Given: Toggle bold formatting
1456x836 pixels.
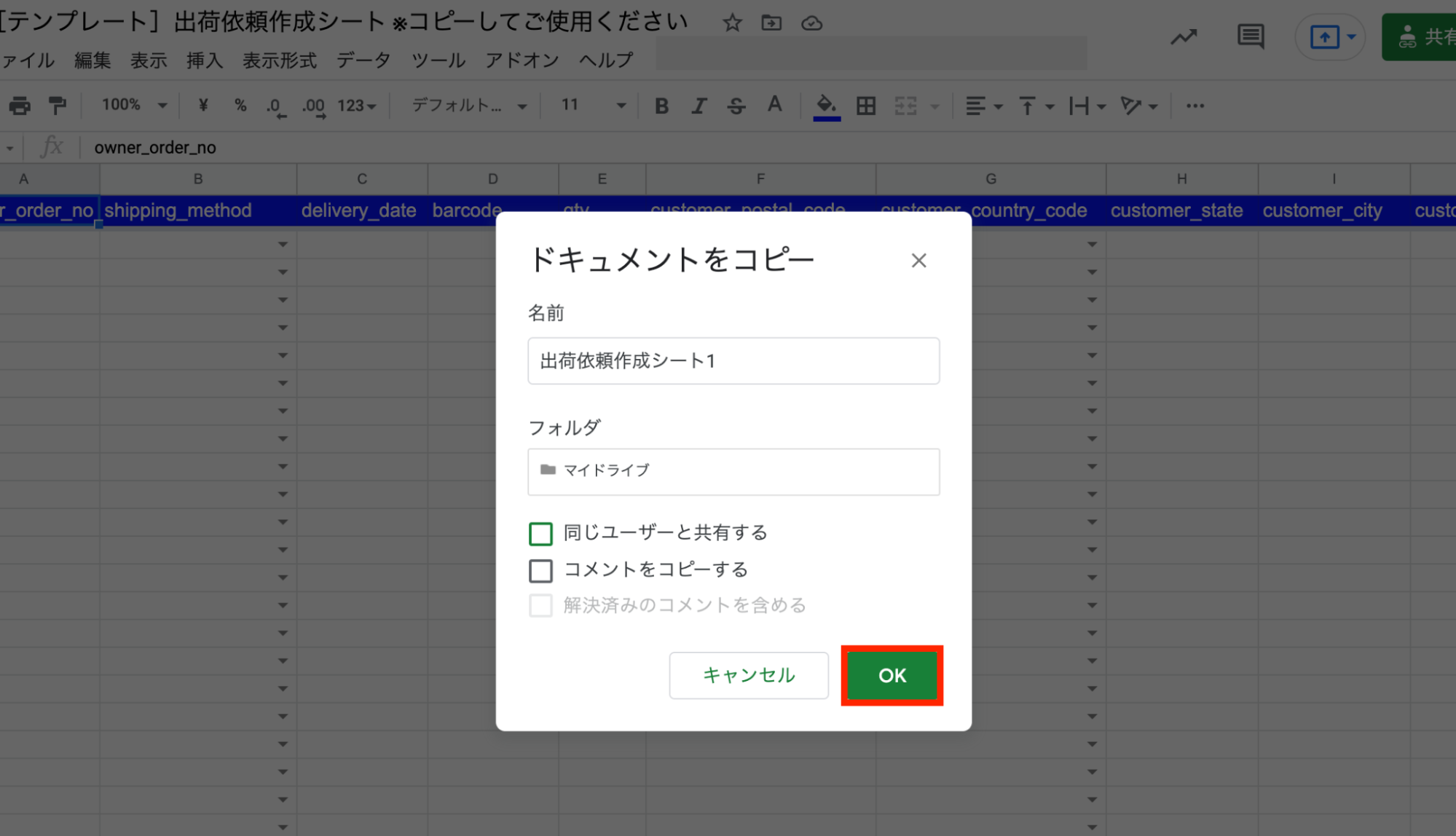Looking at the screenshot, I should pyautogui.click(x=661, y=106).
